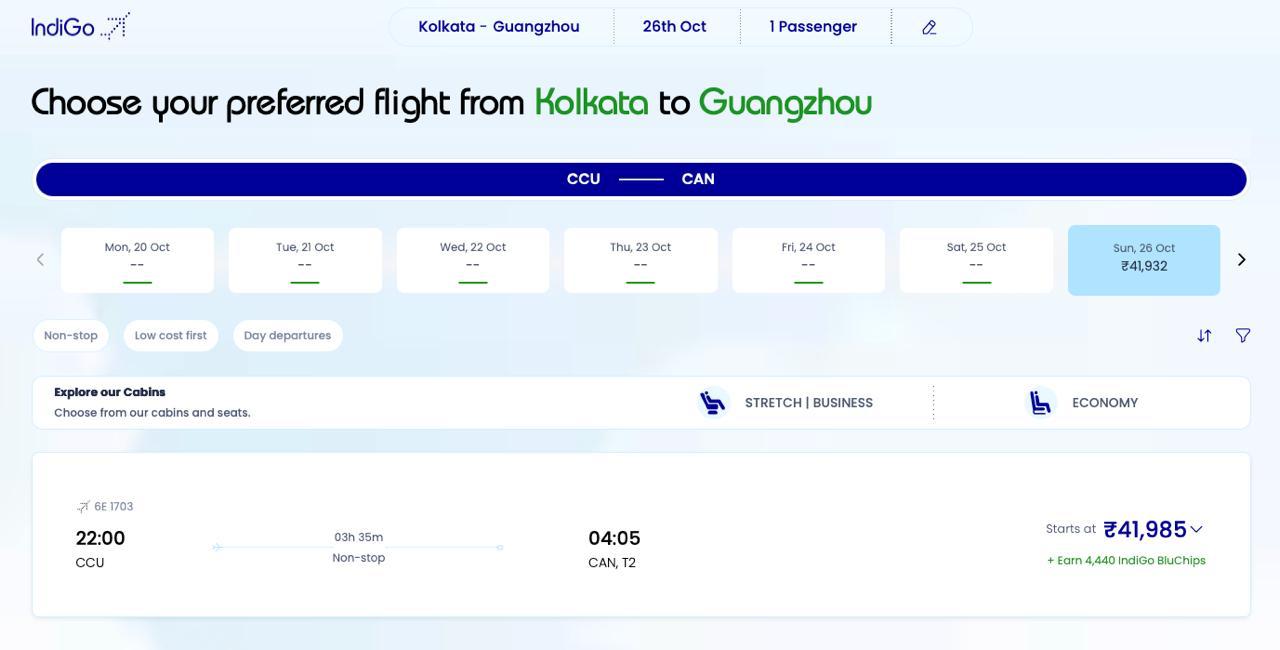Screen dimensions: 1280x650
Task: Click the Earn 4,440 IndiGo BluChips link
Action: click(x=1126, y=561)
